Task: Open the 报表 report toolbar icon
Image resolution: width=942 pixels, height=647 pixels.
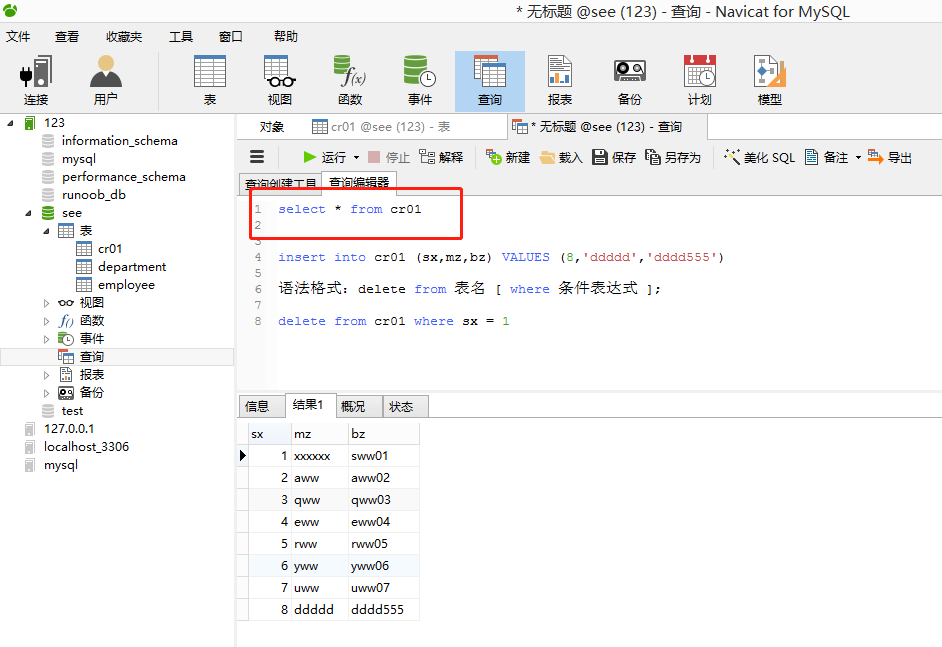Action: pos(559,81)
